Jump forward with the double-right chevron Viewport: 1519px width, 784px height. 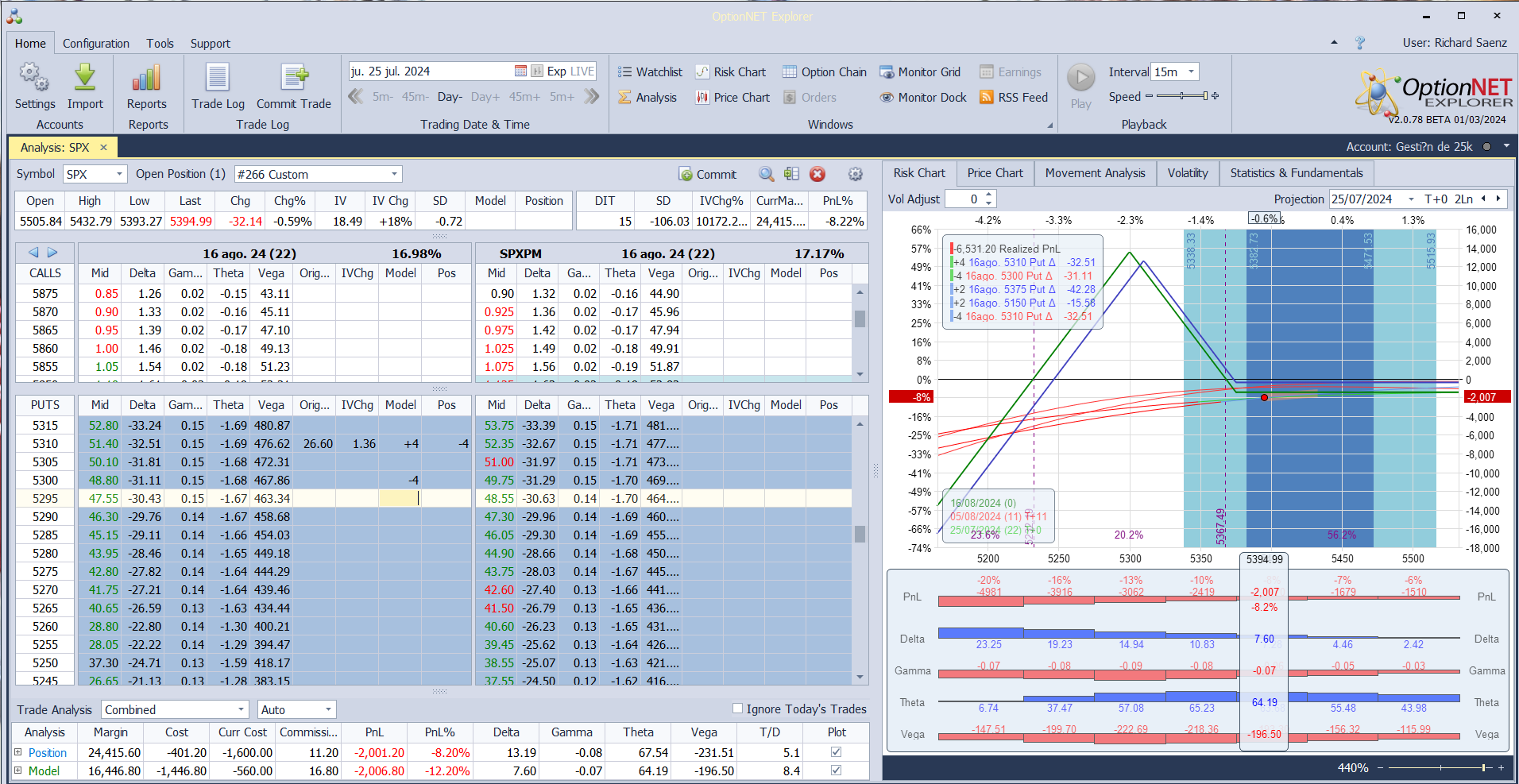(x=591, y=97)
